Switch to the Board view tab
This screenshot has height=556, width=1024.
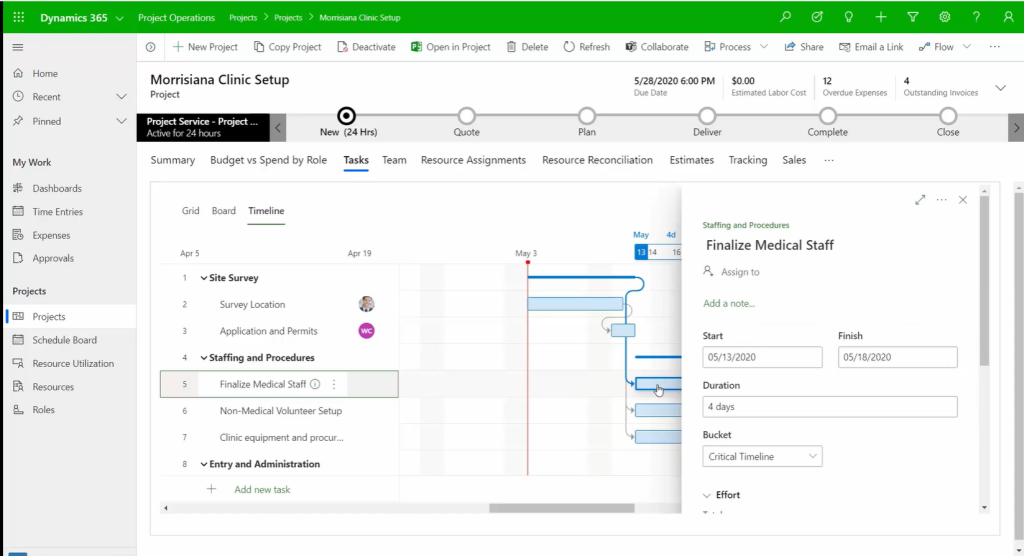click(224, 211)
